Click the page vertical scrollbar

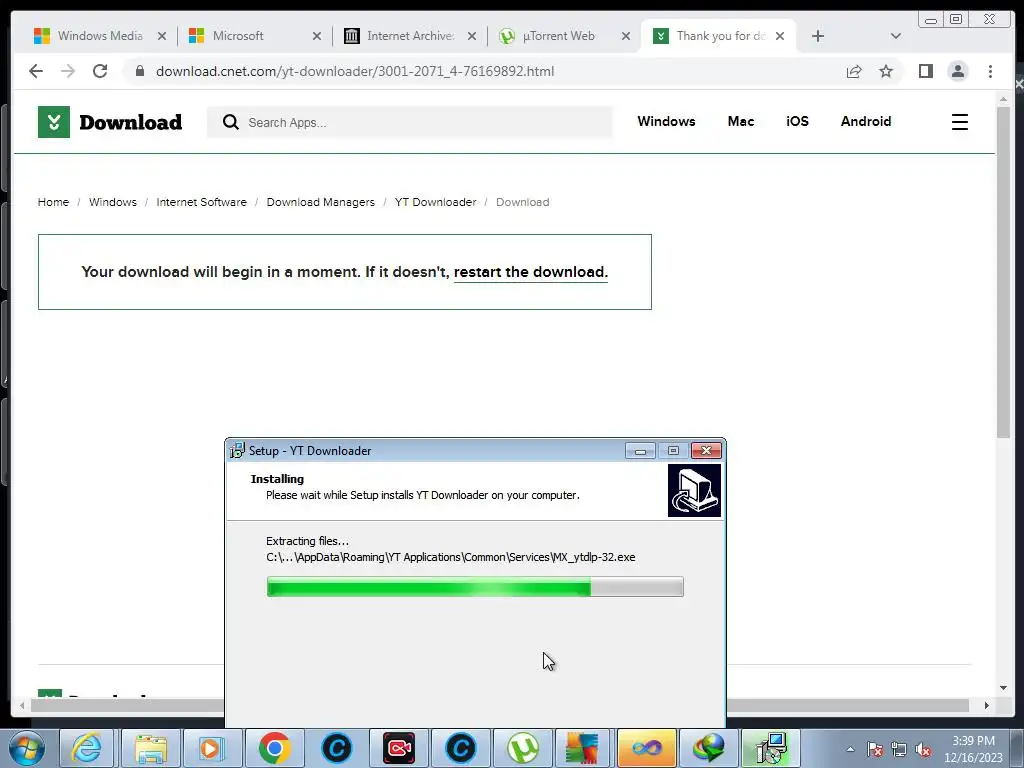(1003, 272)
